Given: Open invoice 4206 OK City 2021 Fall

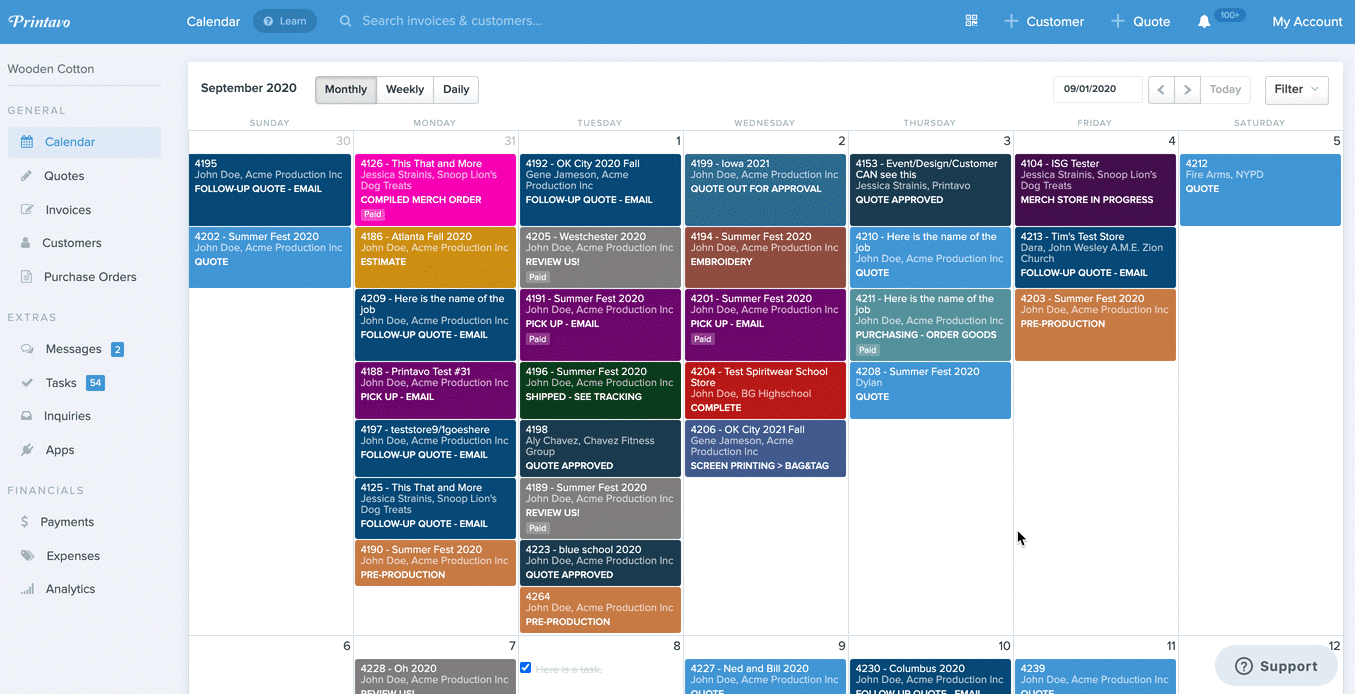Looking at the screenshot, I should point(765,448).
